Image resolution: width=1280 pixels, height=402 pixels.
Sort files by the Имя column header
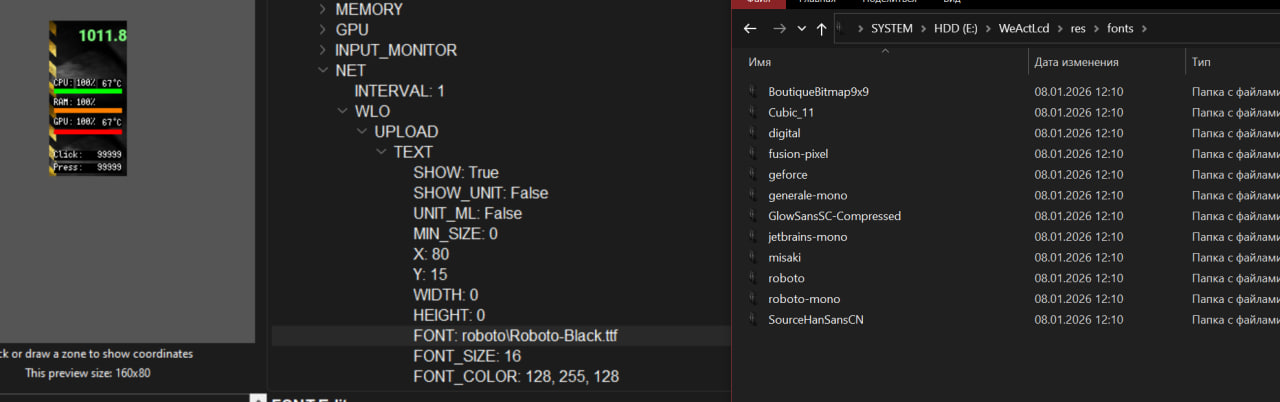click(759, 62)
